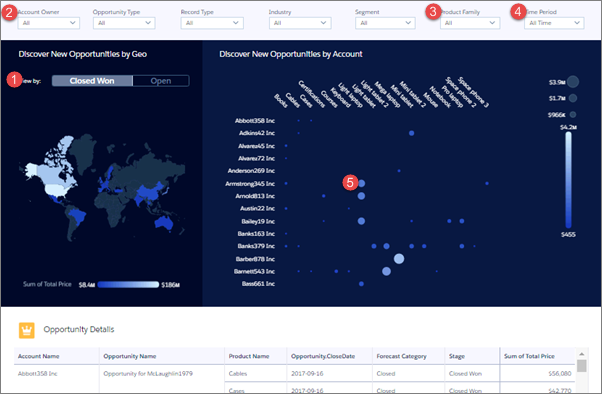Click the large Barber878 Inc bubble

coord(399,259)
